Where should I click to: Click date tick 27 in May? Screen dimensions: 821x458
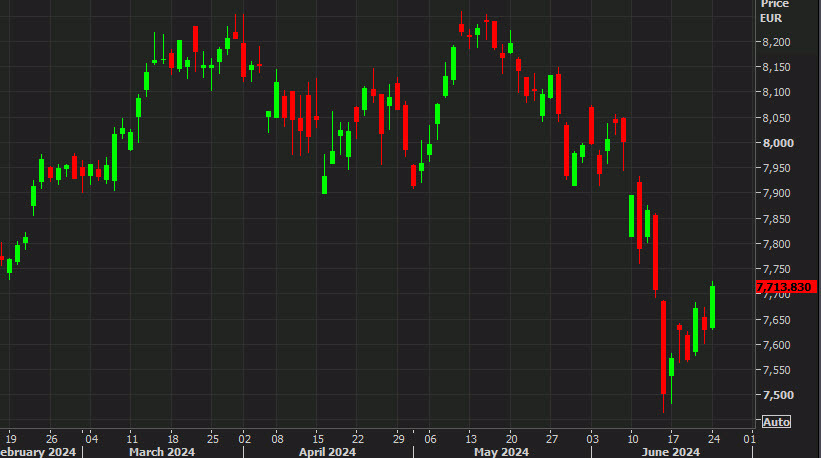click(552, 439)
